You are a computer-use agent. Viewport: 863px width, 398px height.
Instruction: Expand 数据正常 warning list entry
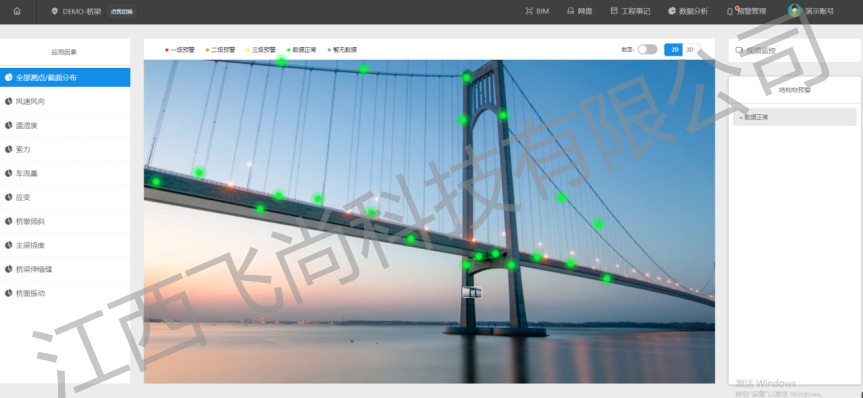[794, 117]
